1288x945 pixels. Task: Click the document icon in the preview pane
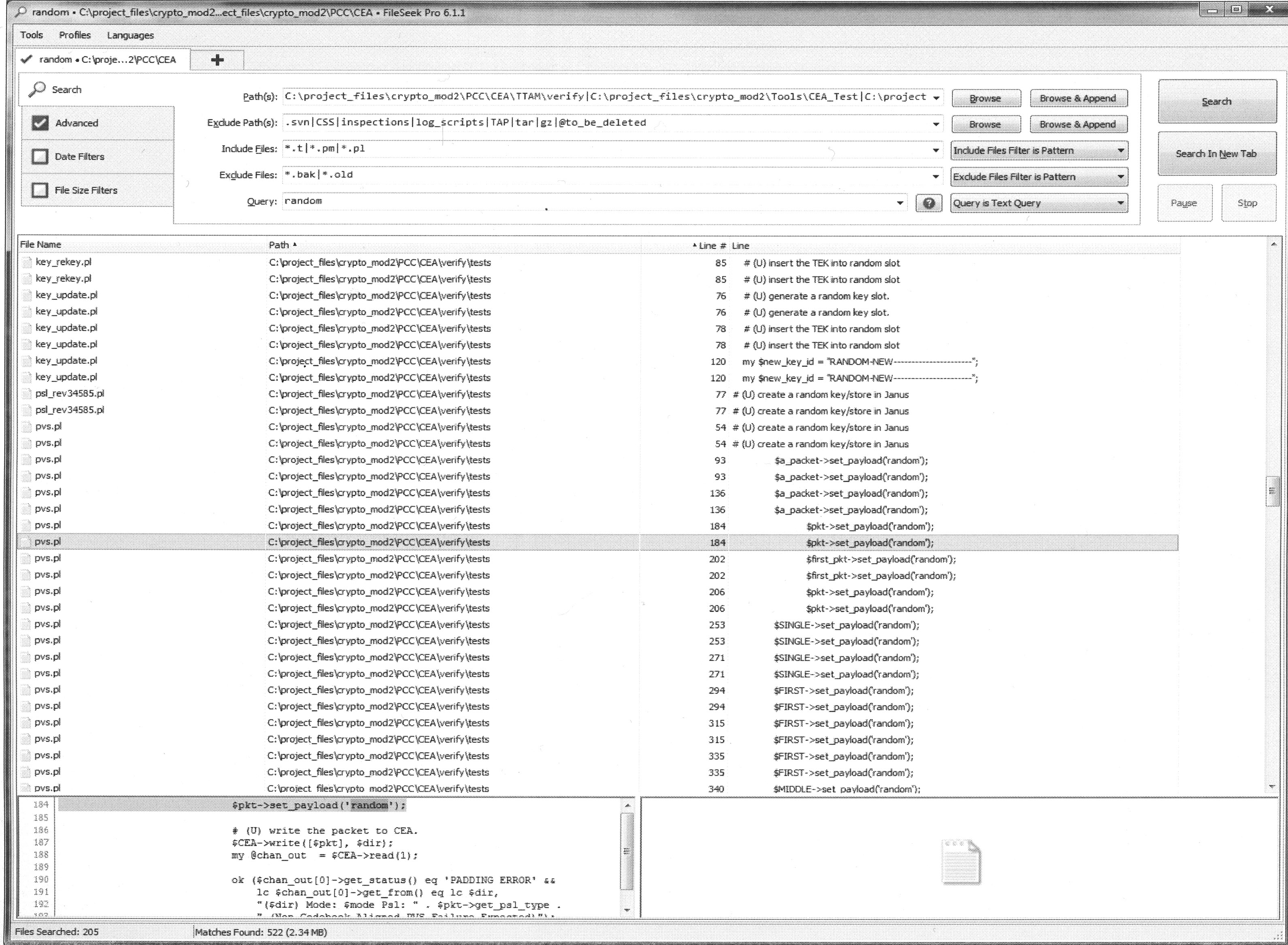[961, 862]
